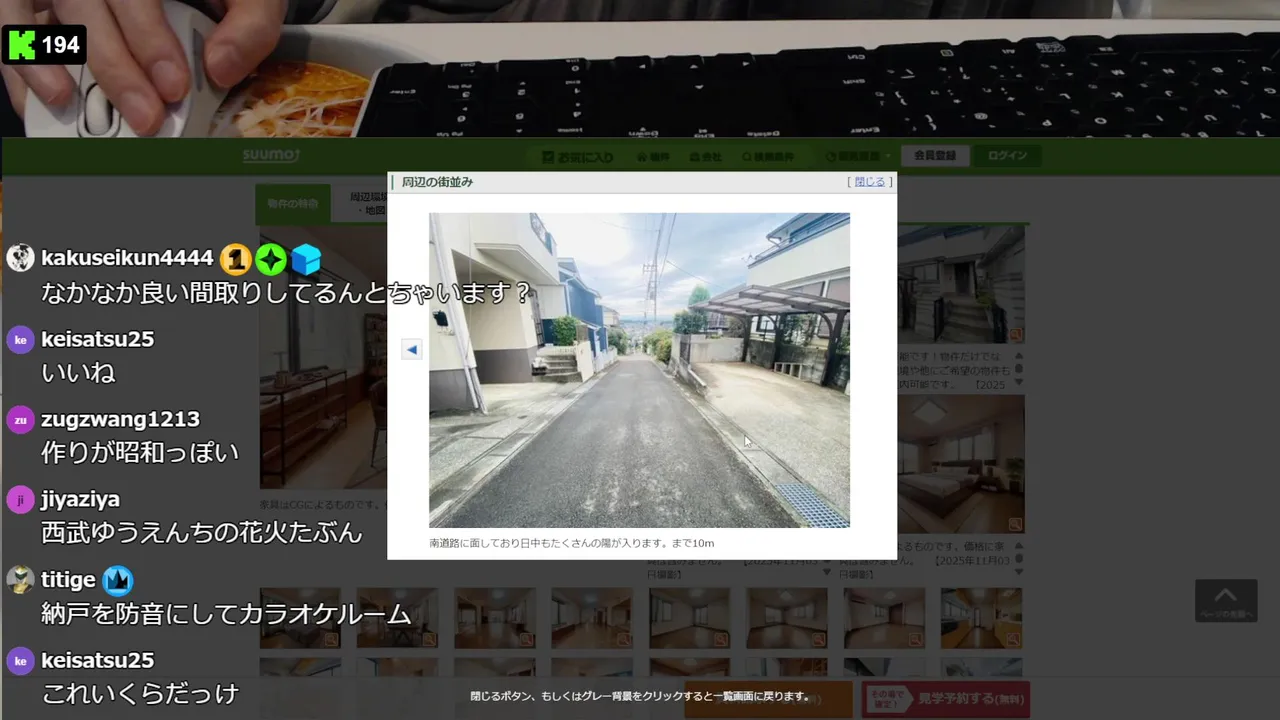This screenshot has height=720, width=1280.
Task: Open お気に入り favorites in the header
Action: (578, 157)
